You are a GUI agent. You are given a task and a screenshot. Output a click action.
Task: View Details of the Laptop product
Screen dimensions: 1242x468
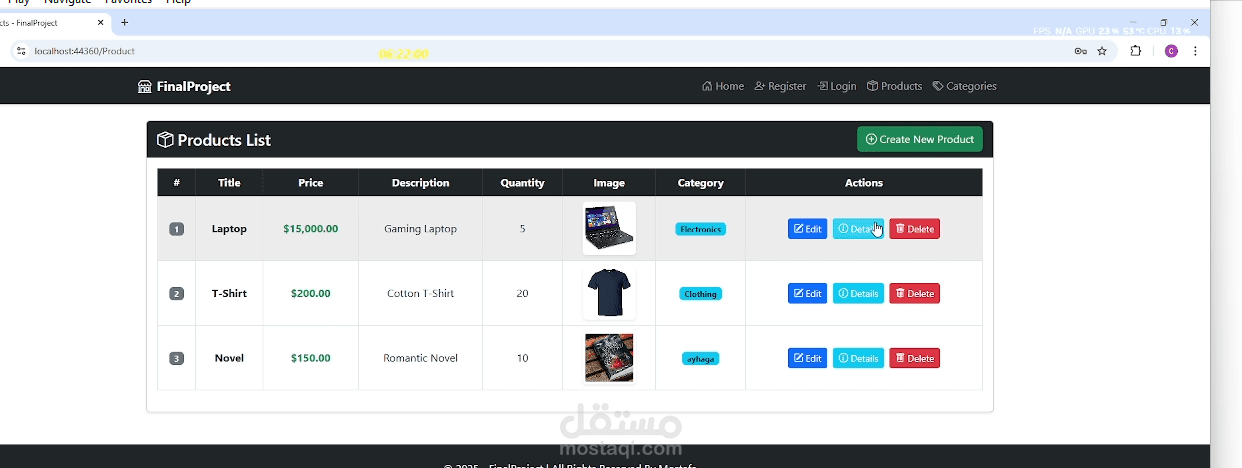(x=858, y=229)
